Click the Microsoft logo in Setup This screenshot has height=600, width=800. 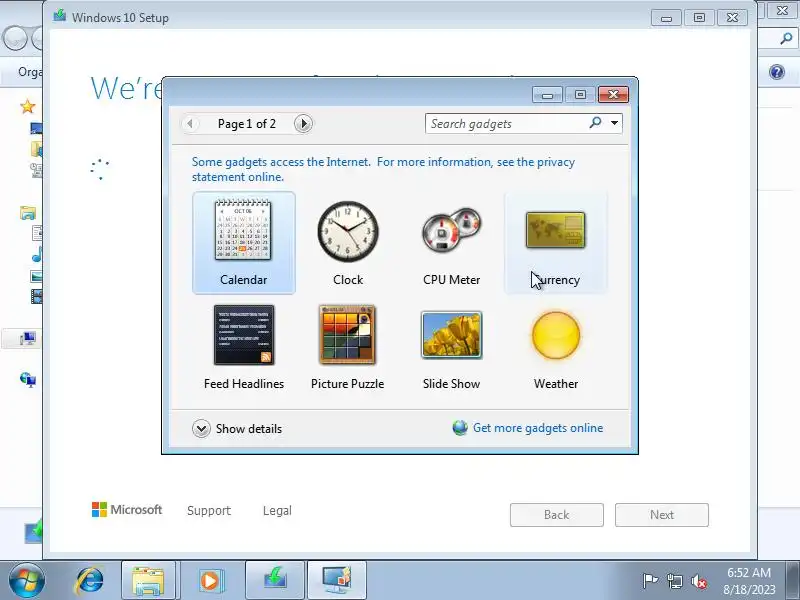pos(127,509)
